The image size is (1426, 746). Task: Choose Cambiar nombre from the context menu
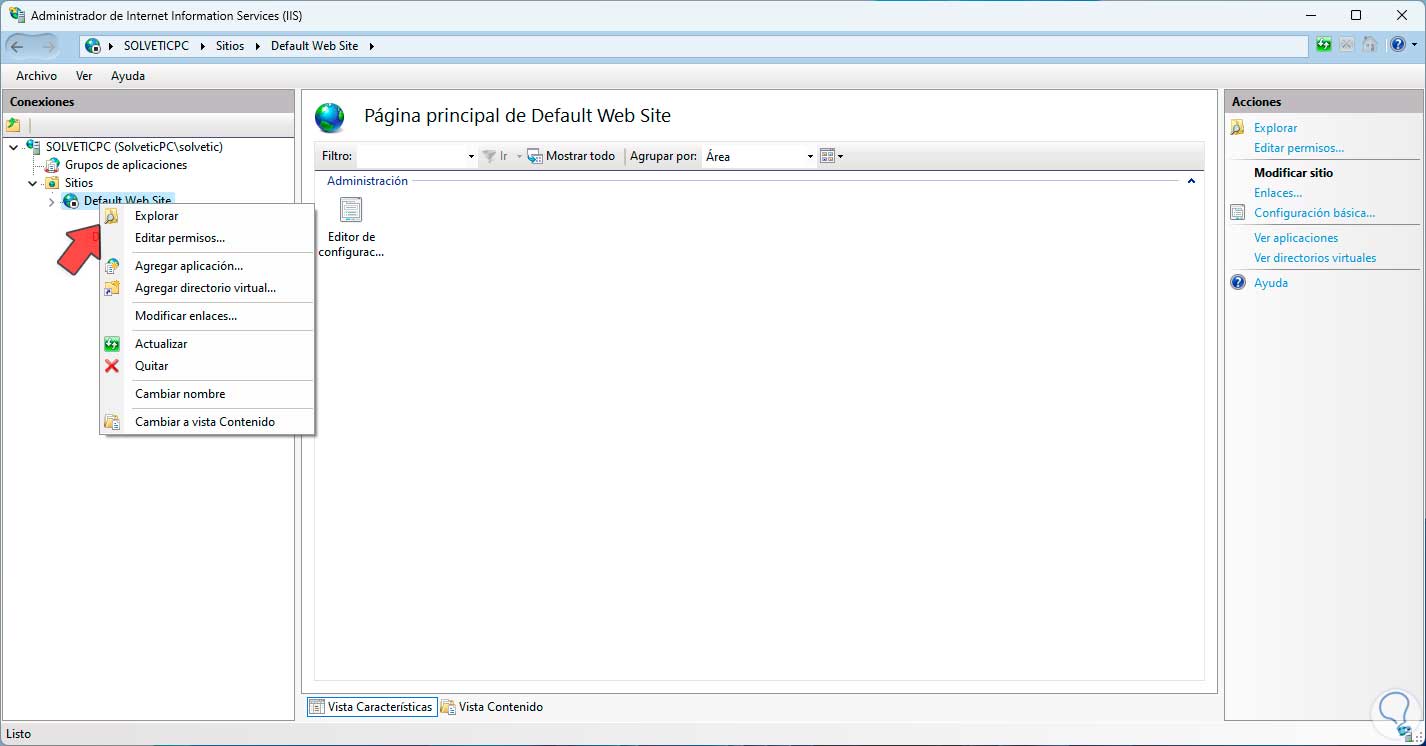click(208, 394)
